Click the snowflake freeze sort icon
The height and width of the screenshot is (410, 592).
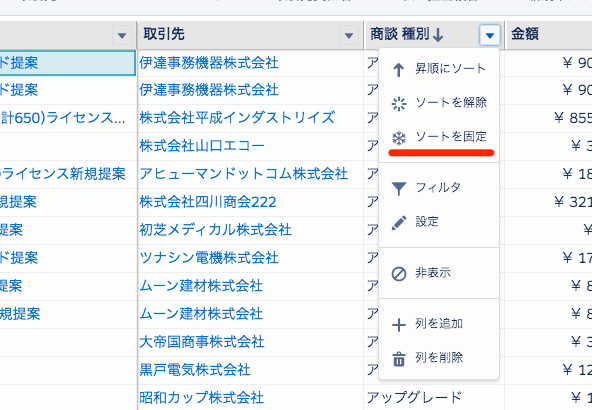coord(399,138)
